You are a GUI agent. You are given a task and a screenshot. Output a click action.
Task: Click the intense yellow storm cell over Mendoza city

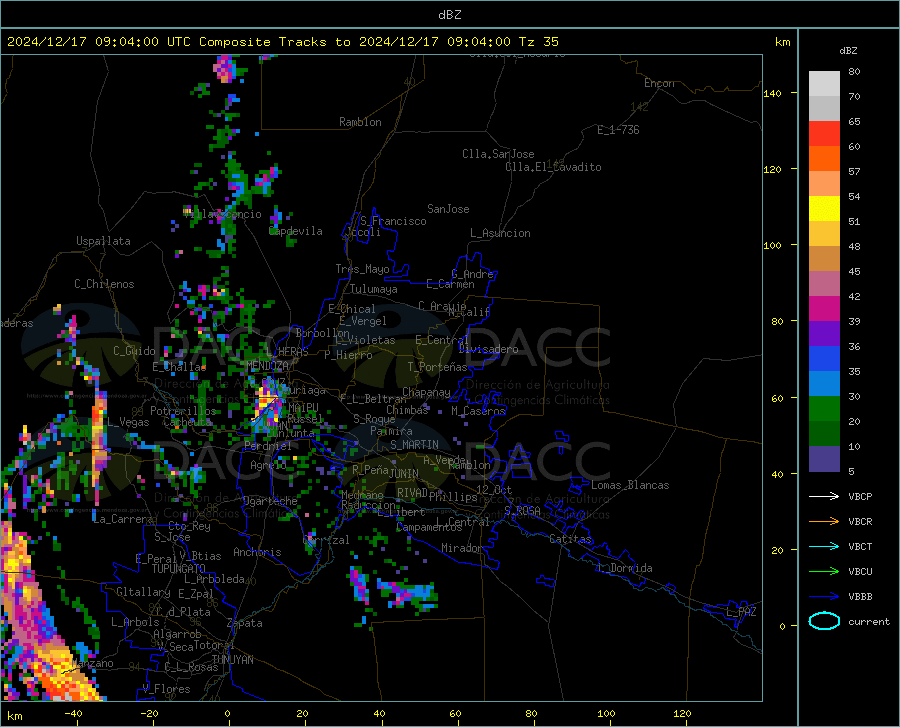(267, 403)
